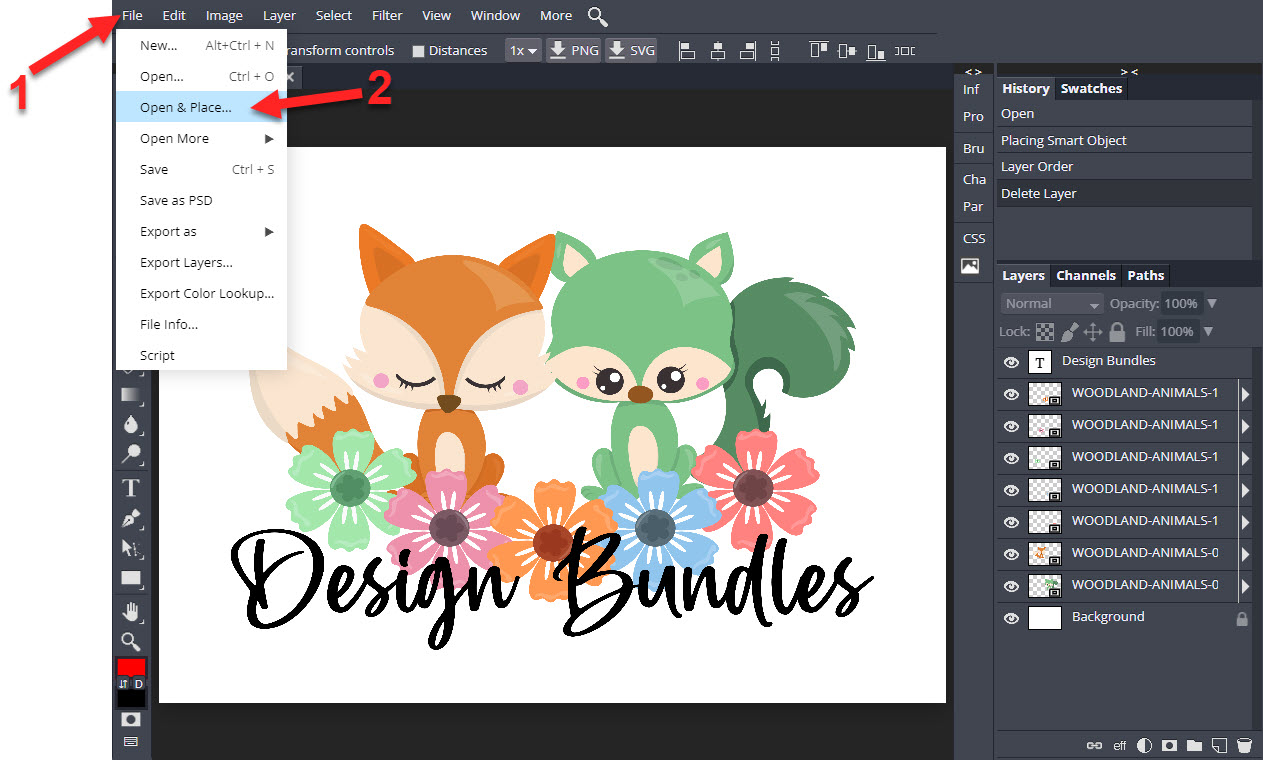Click the Opacity 100% input field

pyautogui.click(x=1181, y=304)
